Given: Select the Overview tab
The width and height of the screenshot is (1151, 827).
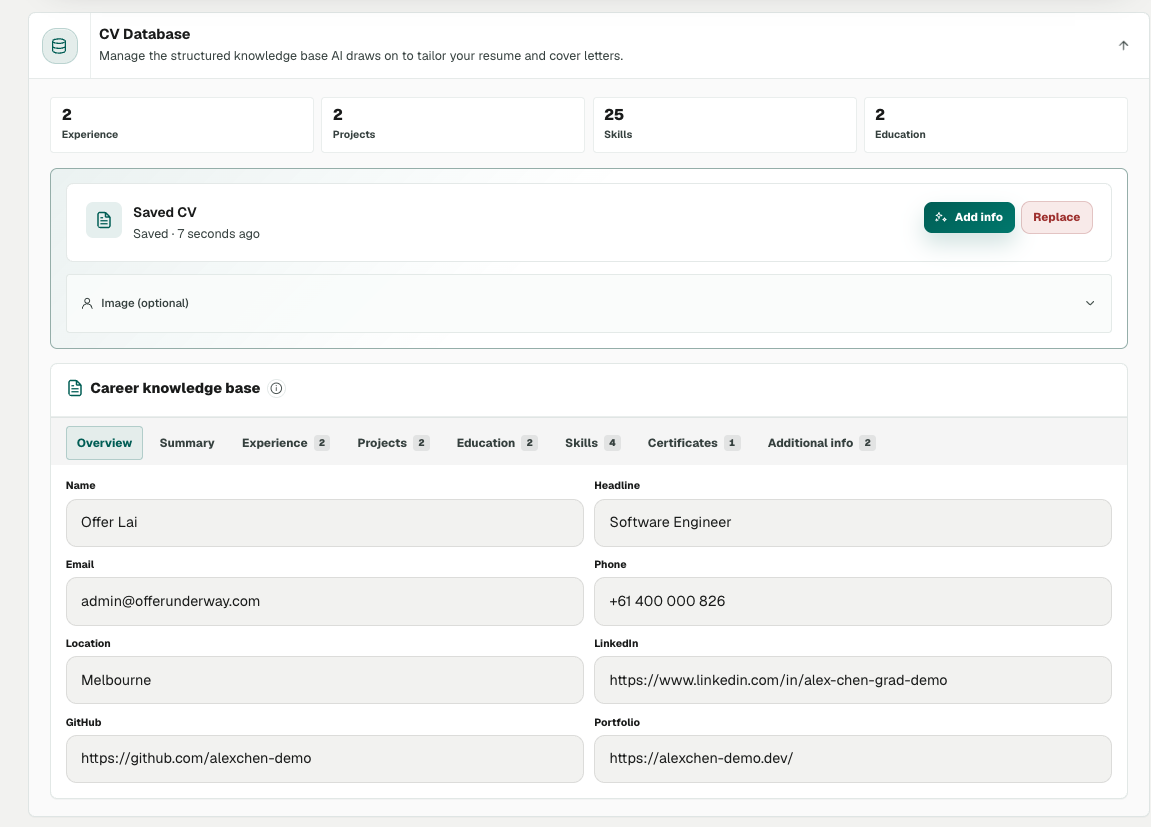Looking at the screenshot, I should (104, 443).
